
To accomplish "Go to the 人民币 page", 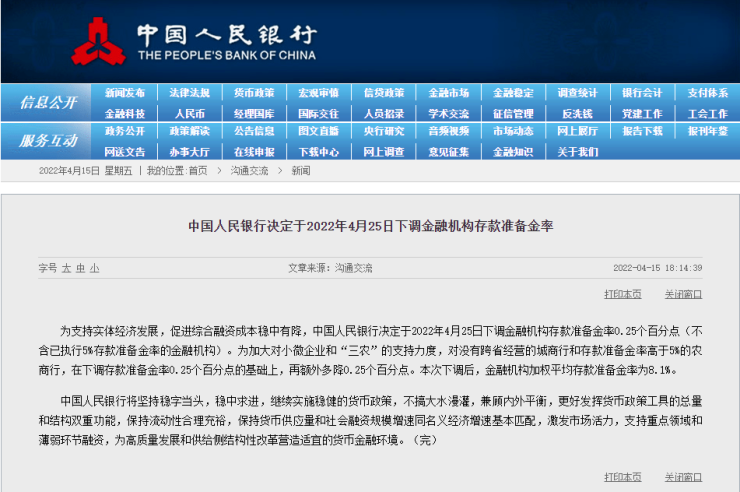I will coord(189,114).
